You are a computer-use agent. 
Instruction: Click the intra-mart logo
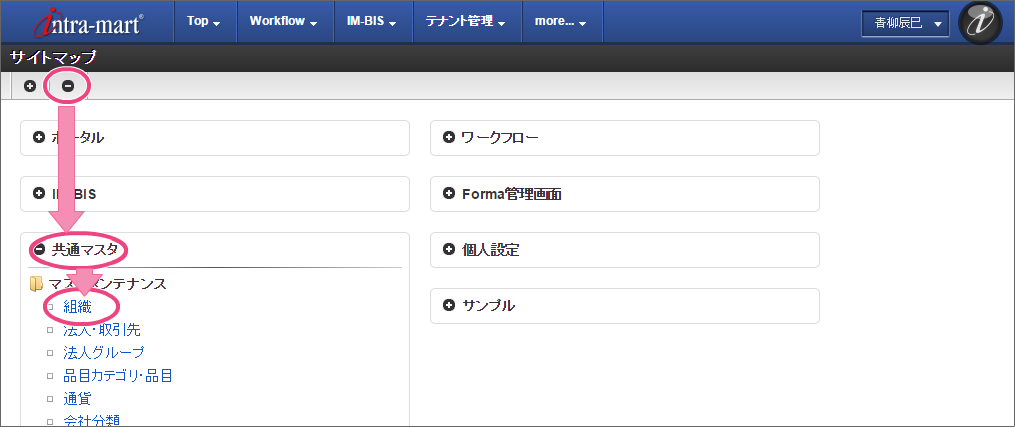point(88,22)
